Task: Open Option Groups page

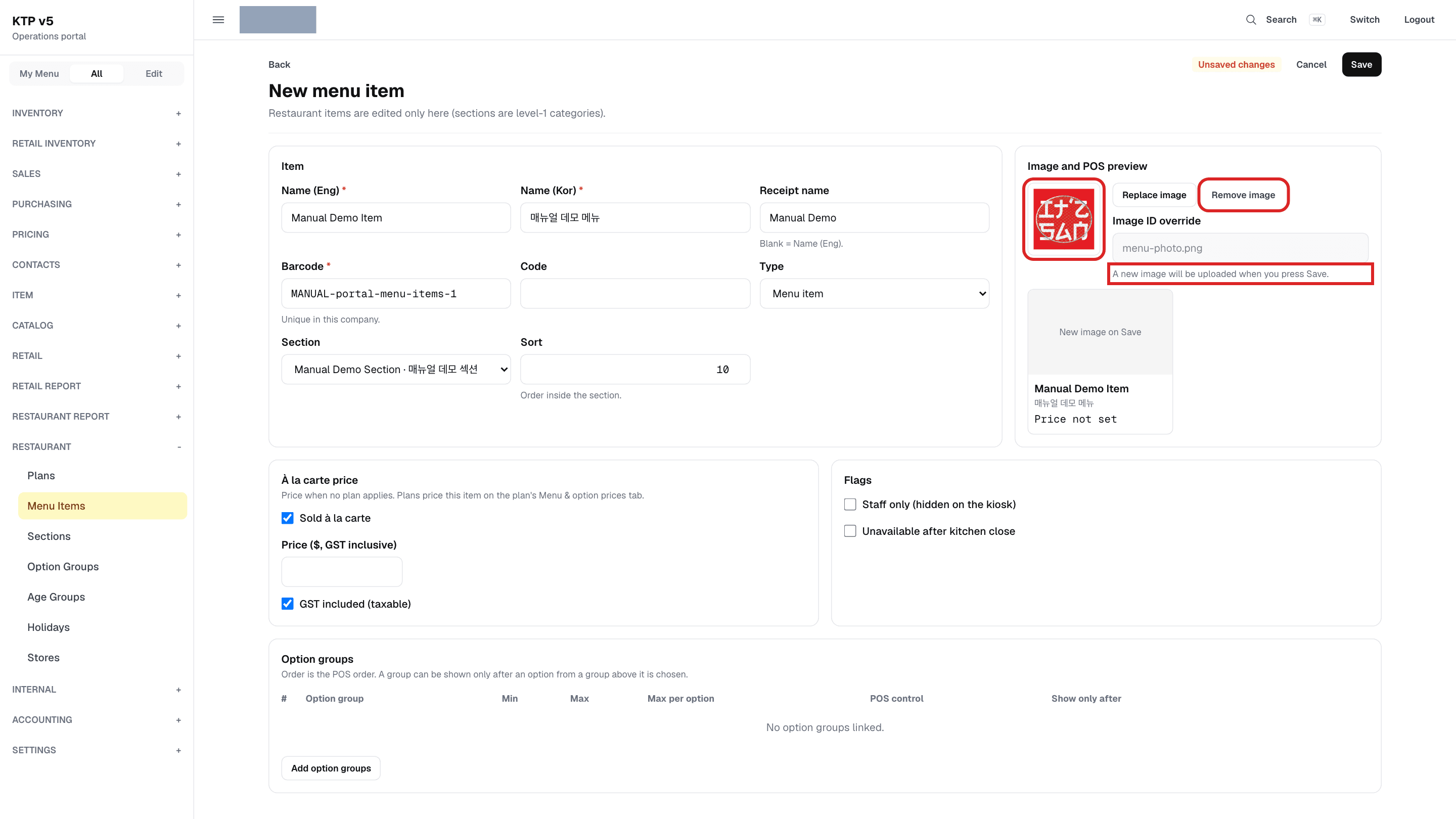Action: click(102, 566)
